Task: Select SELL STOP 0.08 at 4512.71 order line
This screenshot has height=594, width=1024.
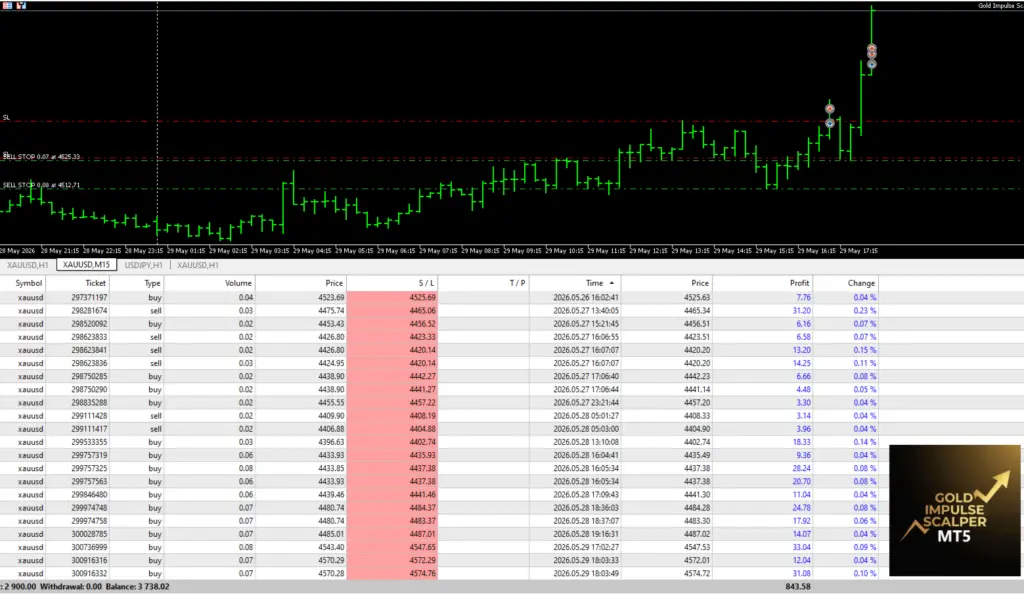Action: click(x=41, y=185)
